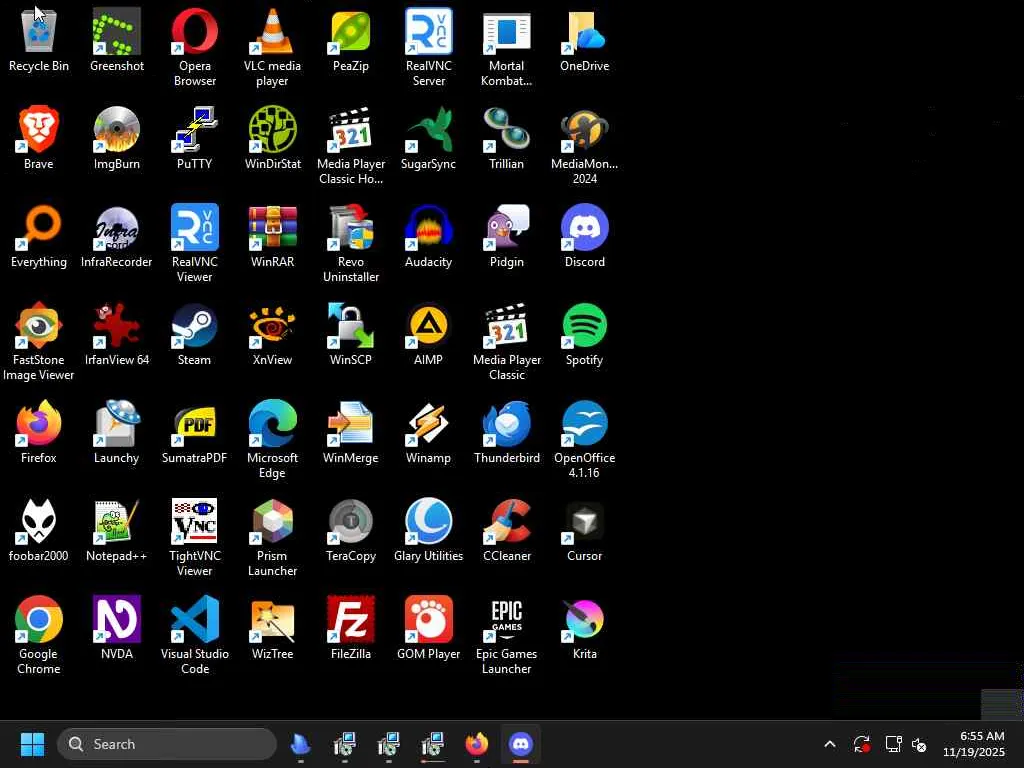The image size is (1024, 768).
Task: Select the XnView shortcut
Action: 272,325
